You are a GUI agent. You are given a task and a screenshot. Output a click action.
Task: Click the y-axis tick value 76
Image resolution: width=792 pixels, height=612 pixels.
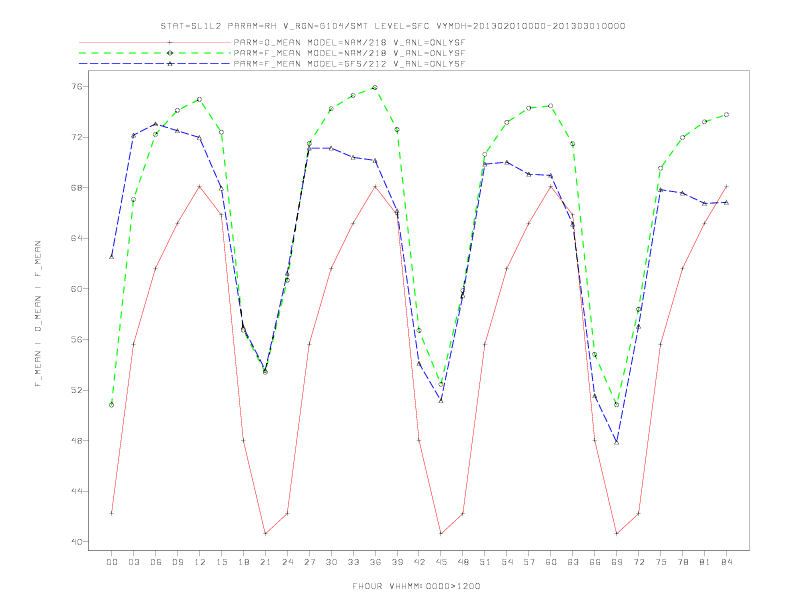[77, 86]
